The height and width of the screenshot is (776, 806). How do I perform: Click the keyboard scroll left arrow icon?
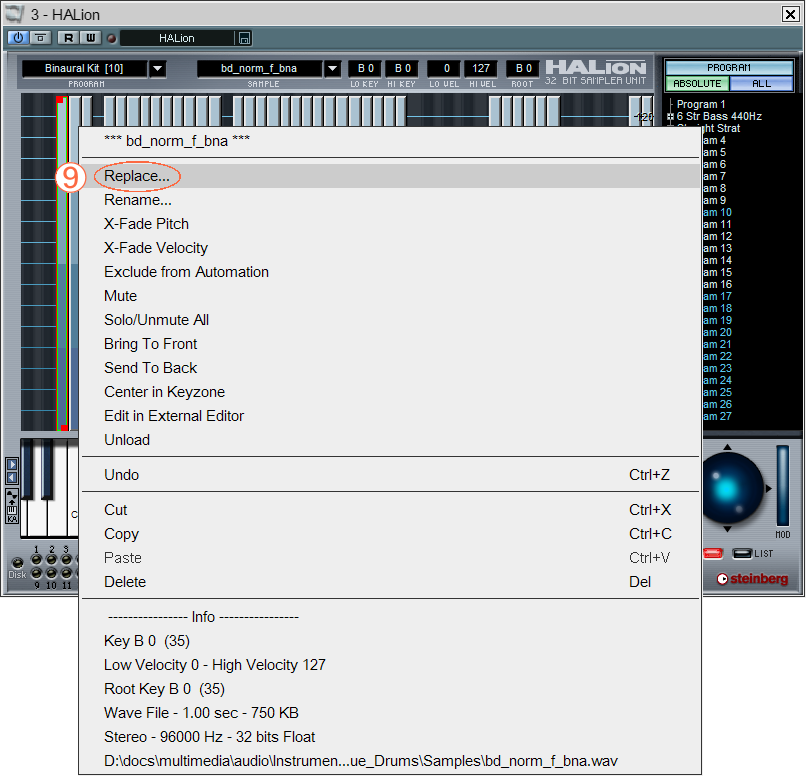pos(12,478)
